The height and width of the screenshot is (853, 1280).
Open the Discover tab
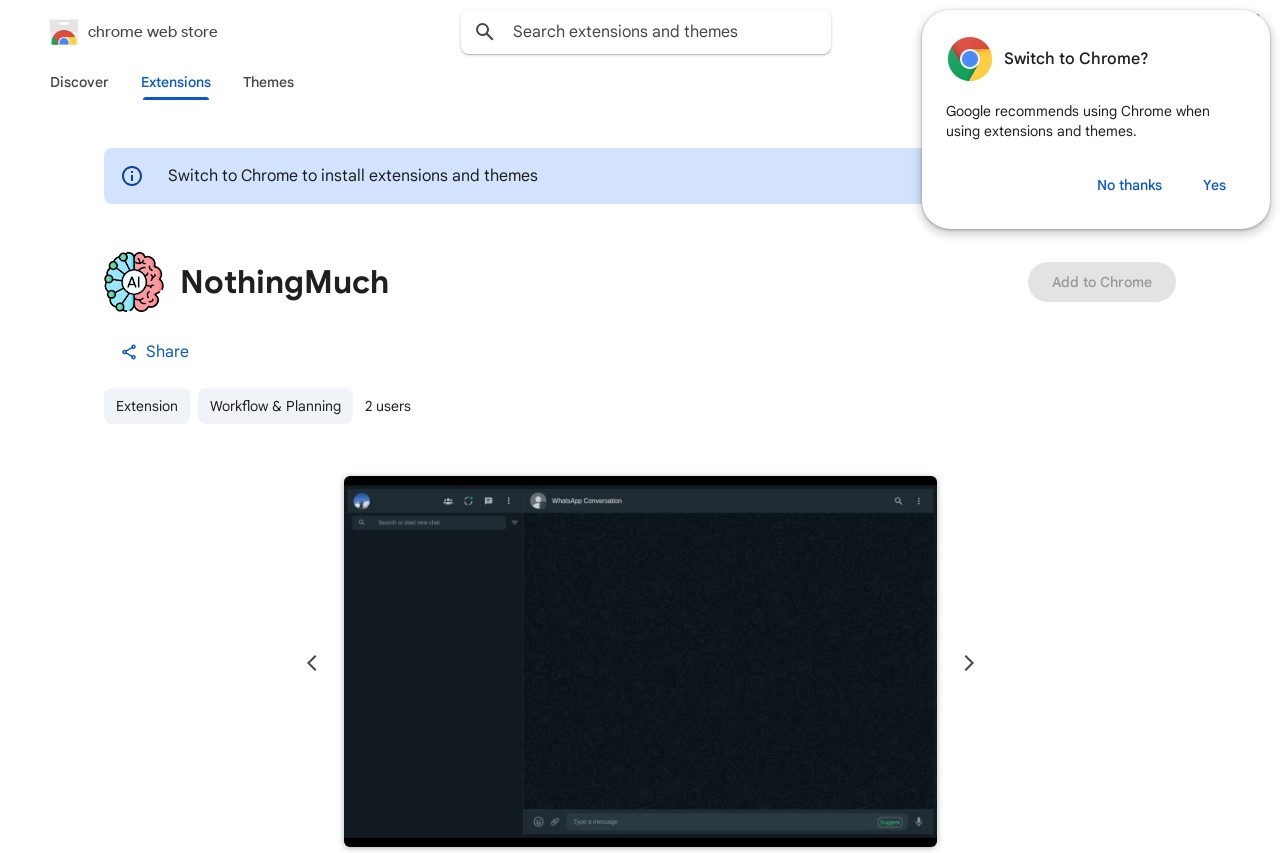[x=79, y=82]
